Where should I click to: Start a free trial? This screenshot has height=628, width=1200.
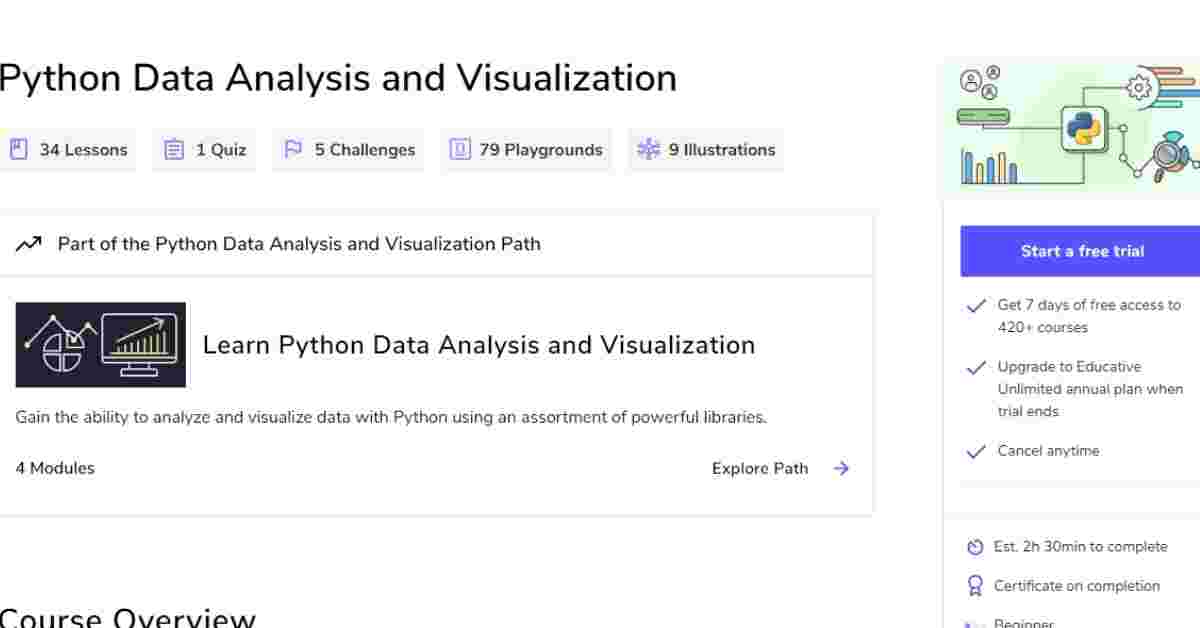coord(1080,251)
